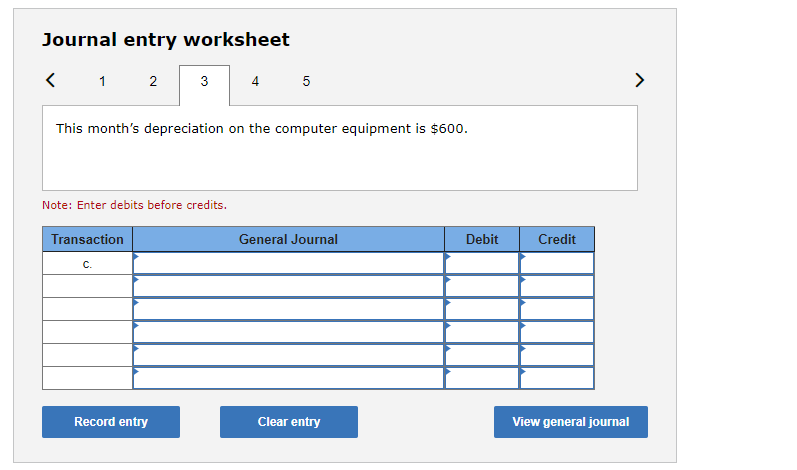Click the Record entry button
The height and width of the screenshot is (470, 797).
[x=111, y=422]
